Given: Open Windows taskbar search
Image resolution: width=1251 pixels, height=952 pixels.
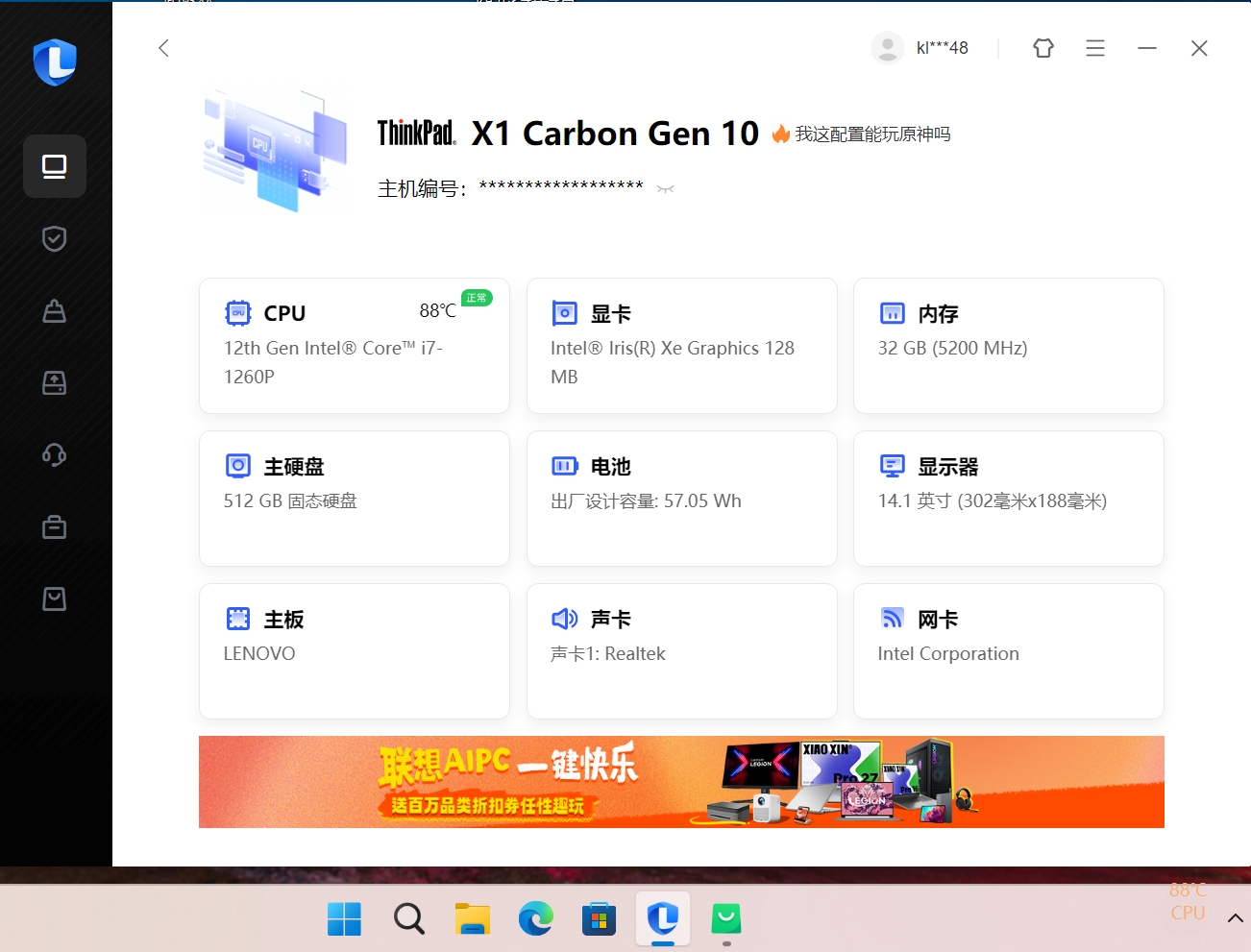Looking at the screenshot, I should coord(408,919).
